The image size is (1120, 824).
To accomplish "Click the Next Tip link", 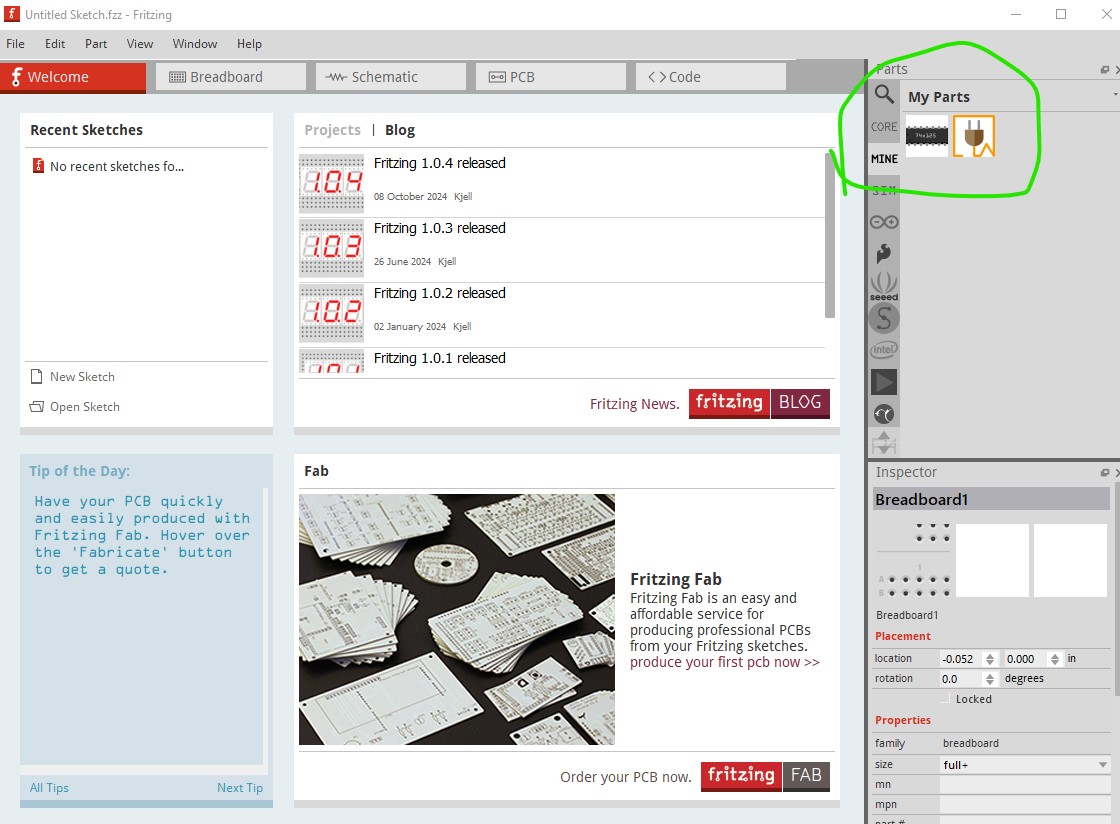I will [240, 788].
